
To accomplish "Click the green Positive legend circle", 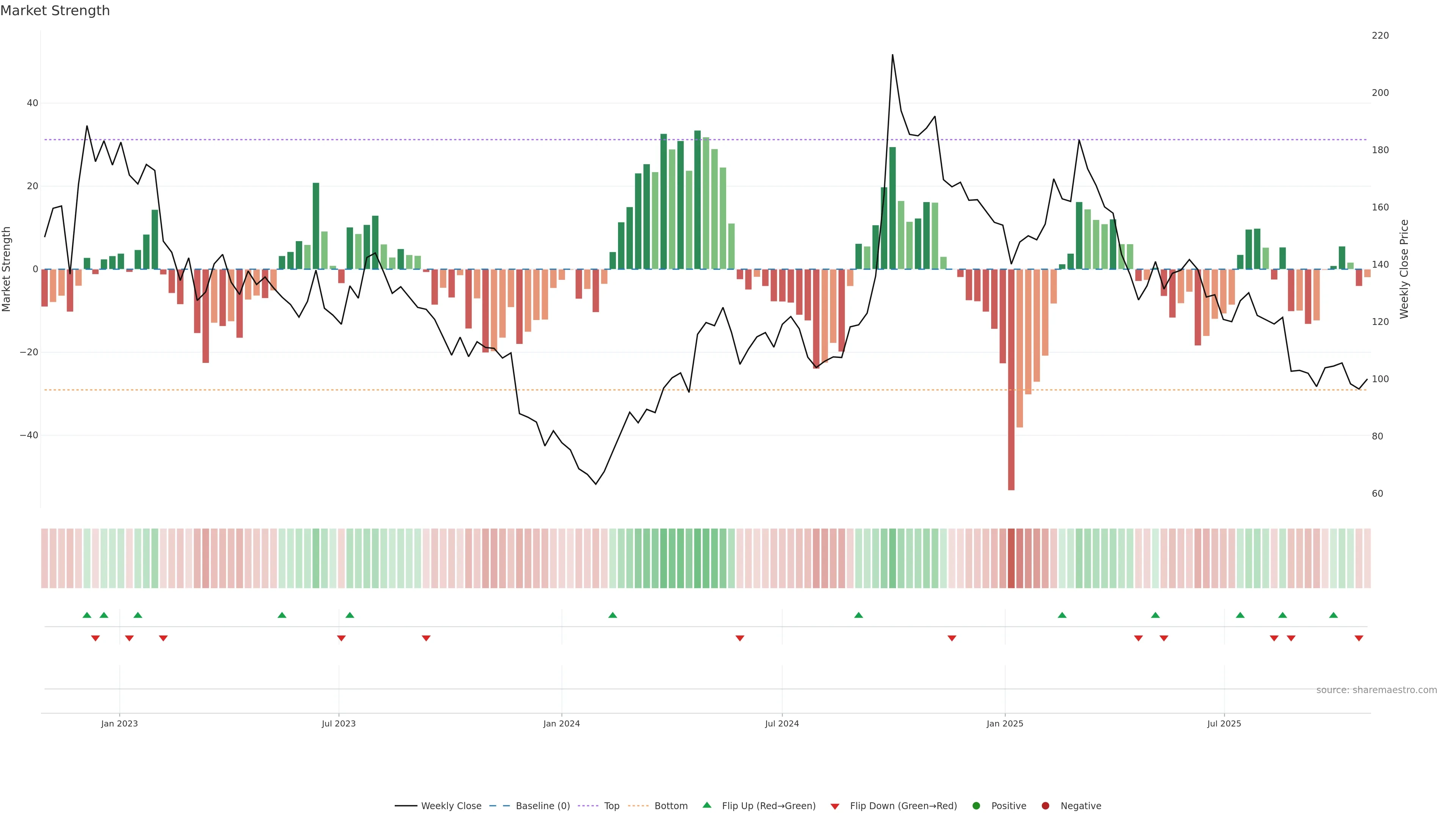I will [x=976, y=806].
